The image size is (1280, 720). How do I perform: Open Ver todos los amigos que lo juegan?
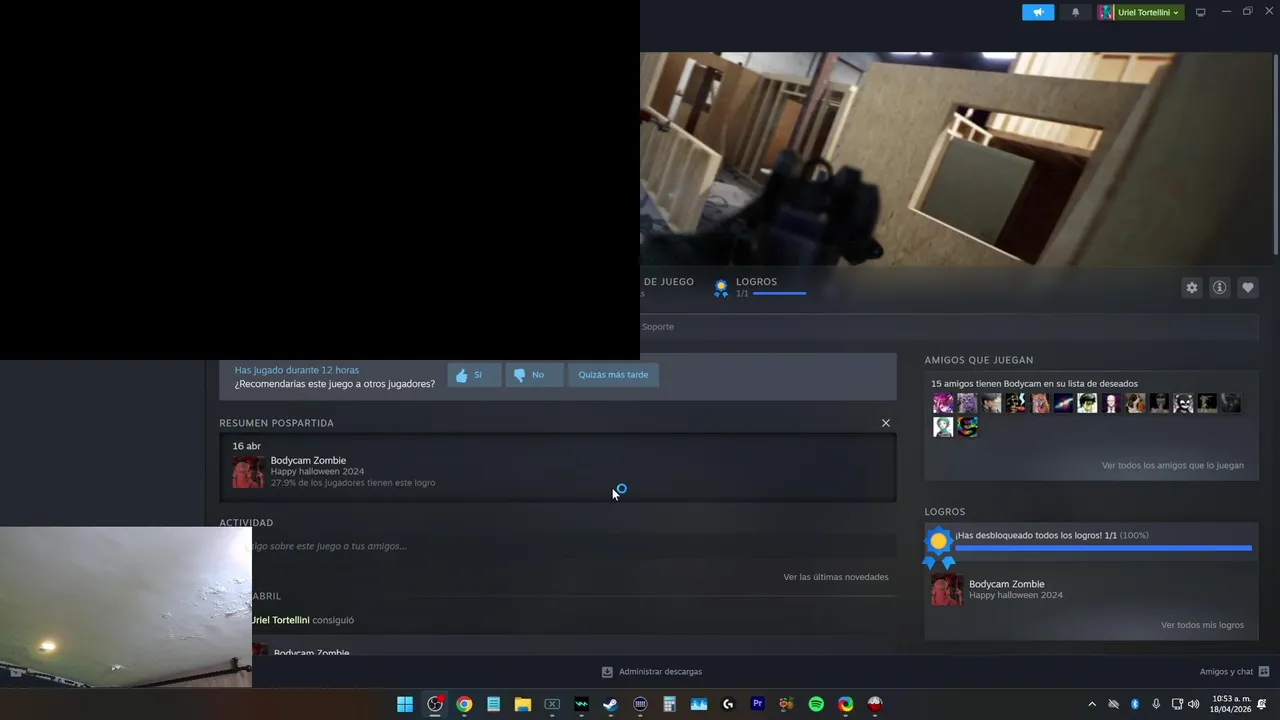tap(1173, 465)
